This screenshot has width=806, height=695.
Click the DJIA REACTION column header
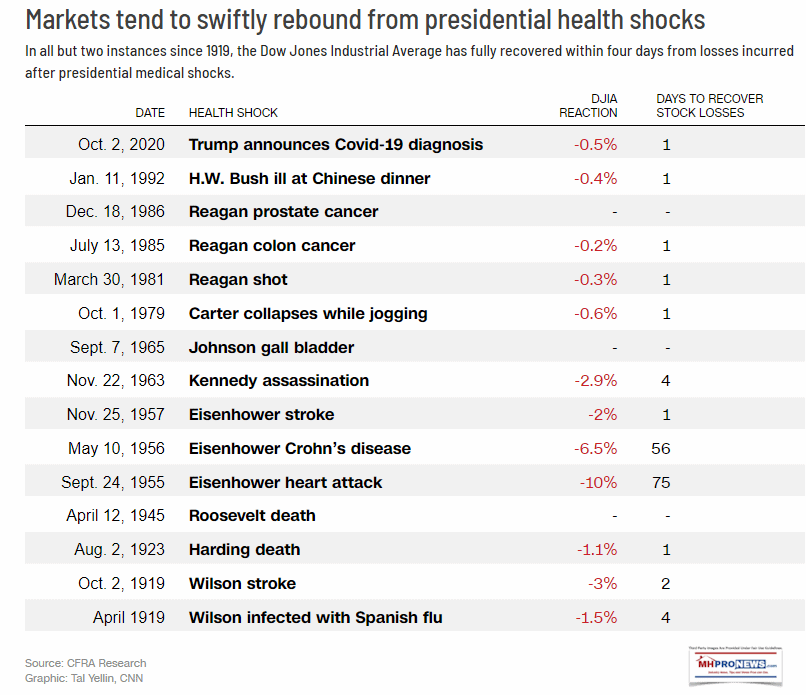[x=588, y=106]
